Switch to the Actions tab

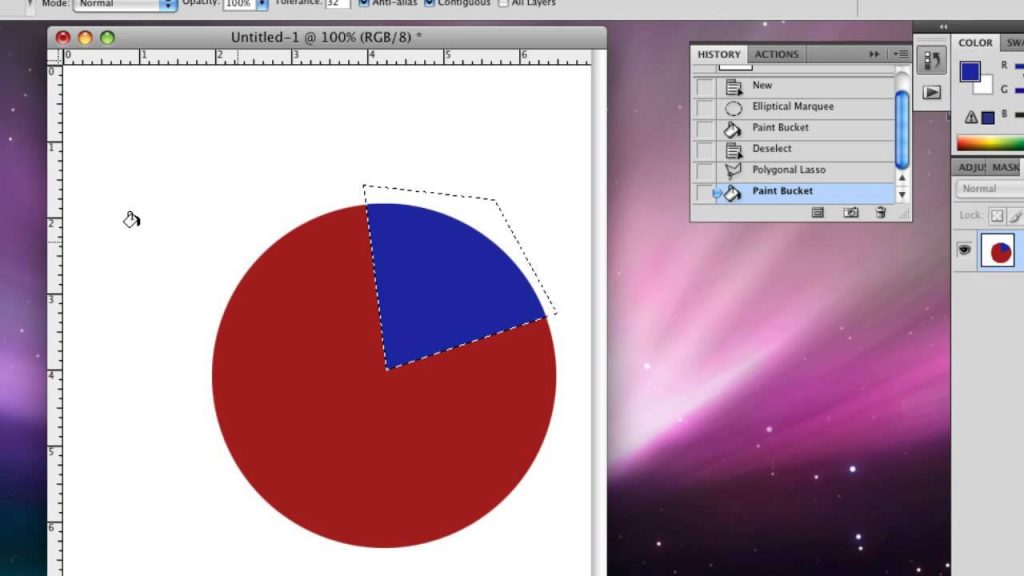[776, 54]
